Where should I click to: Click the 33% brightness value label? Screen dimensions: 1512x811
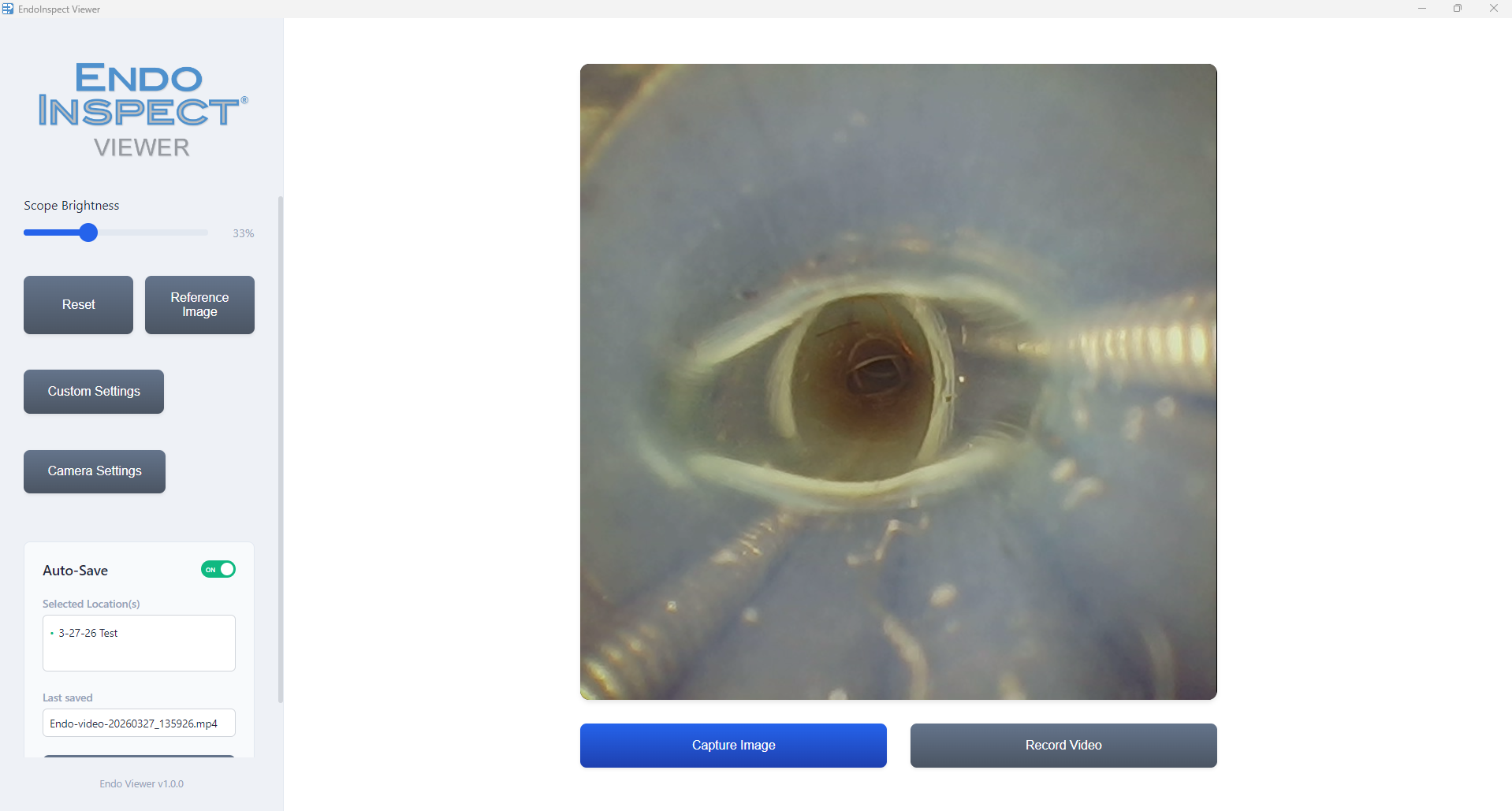tap(243, 234)
